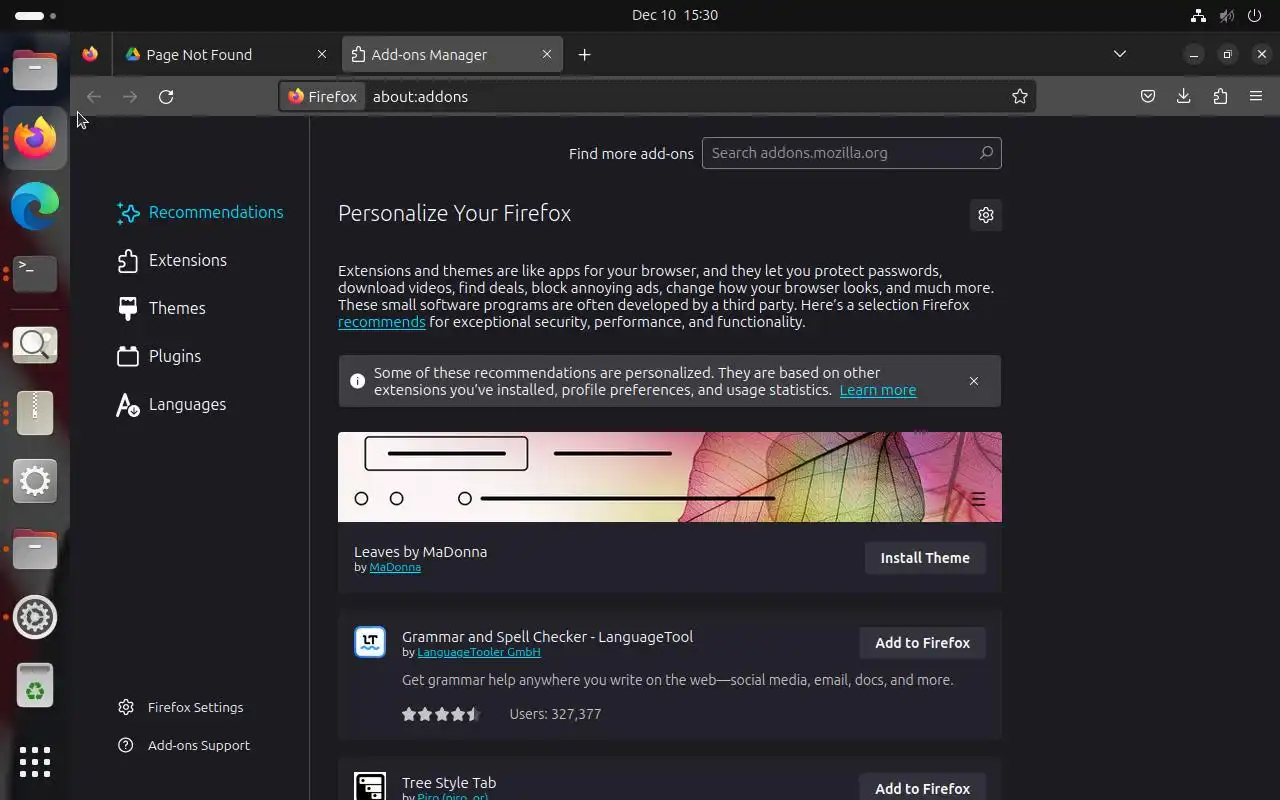Open the Pocket save icon
This screenshot has height=800, width=1280.
tap(1148, 96)
